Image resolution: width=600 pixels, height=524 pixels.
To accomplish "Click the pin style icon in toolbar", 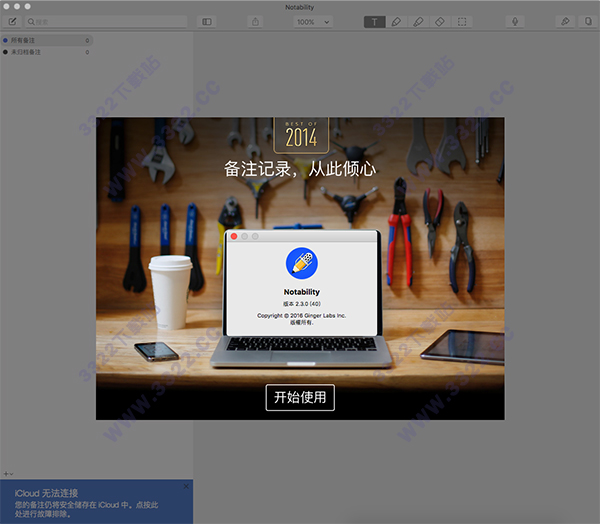I will pyautogui.click(x=565, y=22).
